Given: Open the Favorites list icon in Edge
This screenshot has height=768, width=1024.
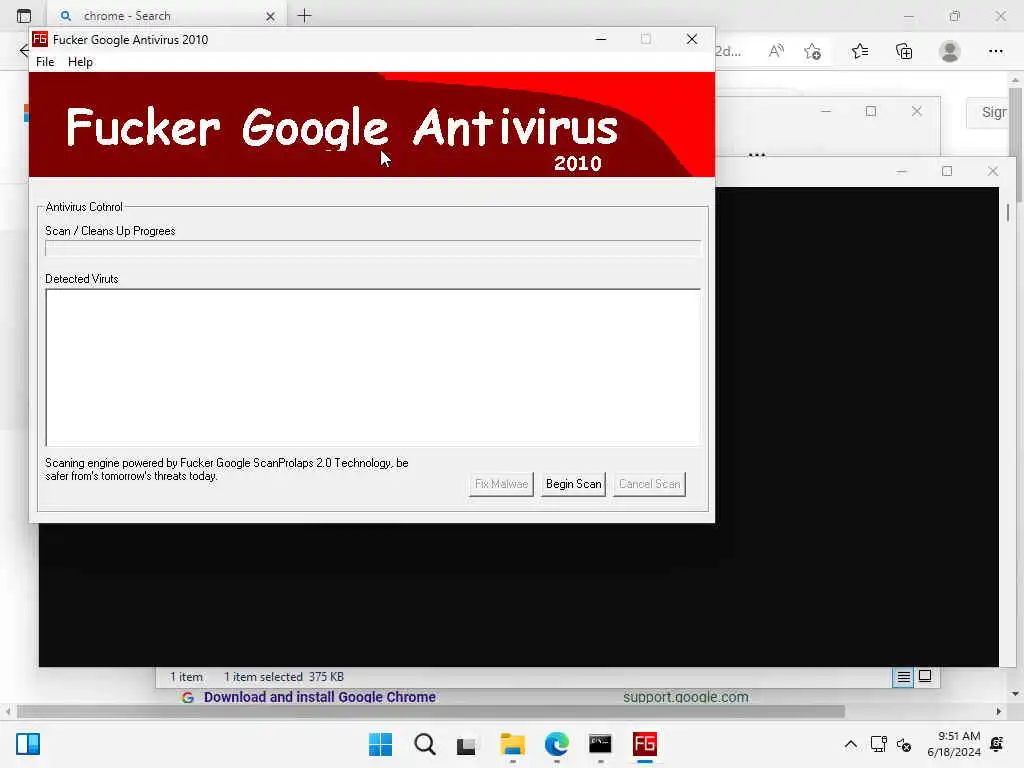Looking at the screenshot, I should (859, 51).
